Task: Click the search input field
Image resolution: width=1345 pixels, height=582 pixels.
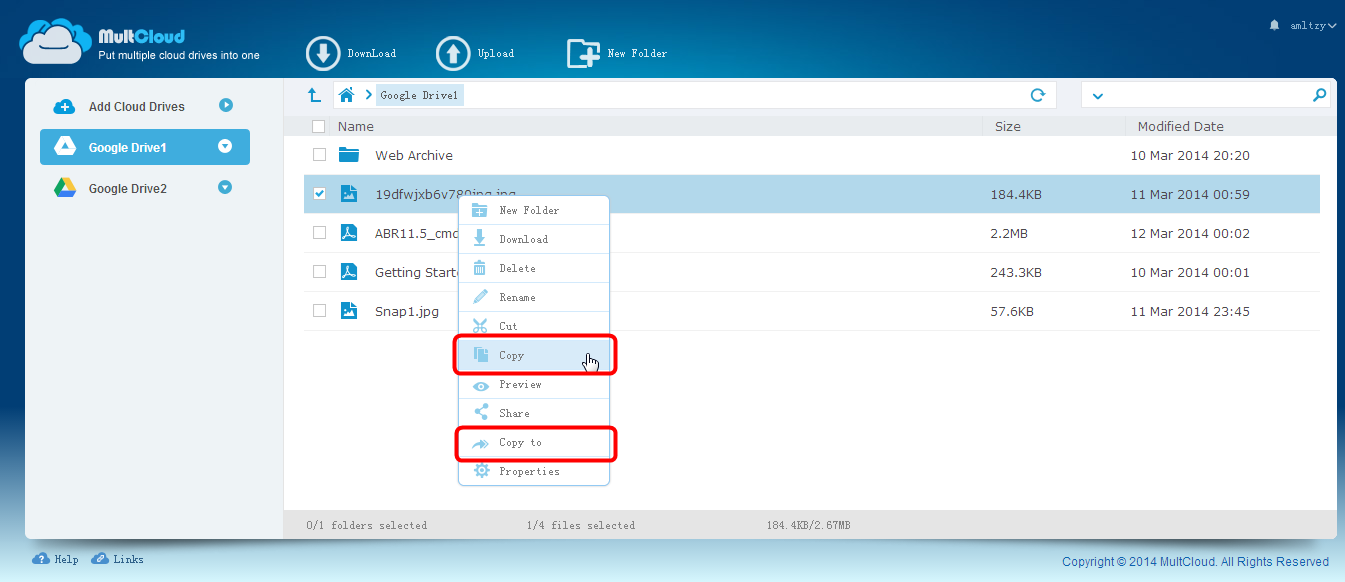Action: pyautogui.click(x=1208, y=95)
